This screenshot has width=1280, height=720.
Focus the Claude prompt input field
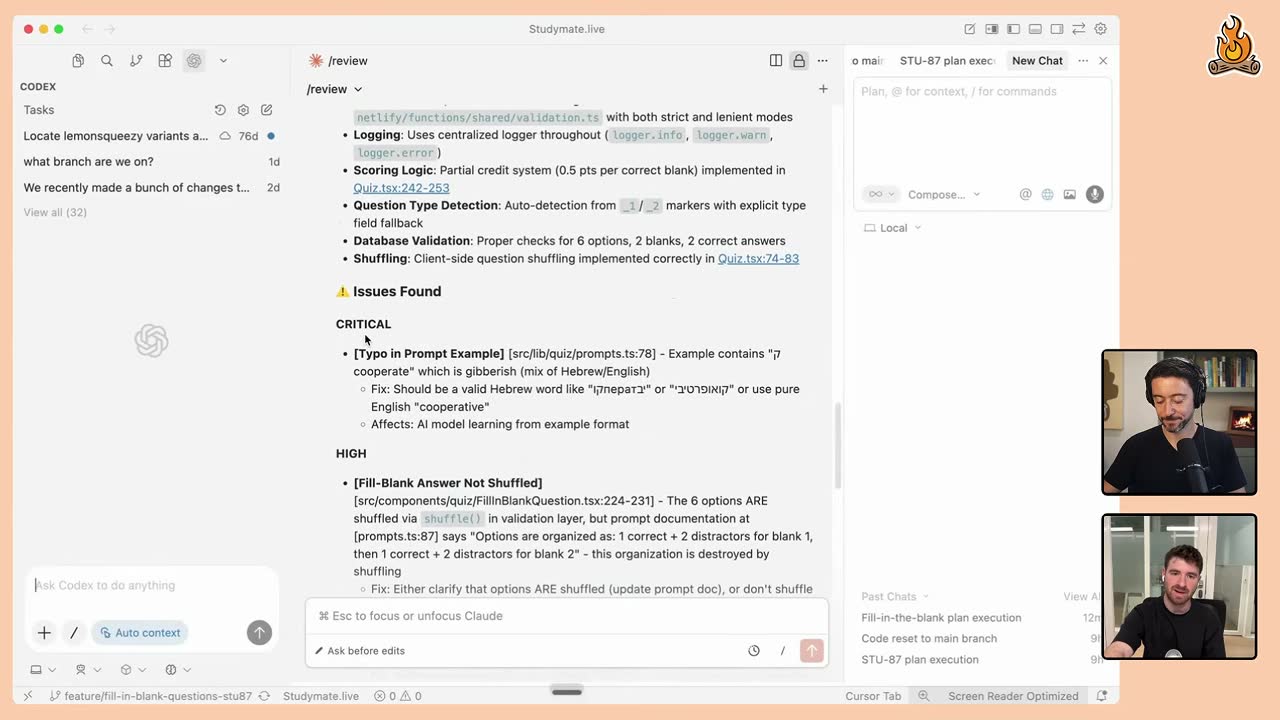pyautogui.click(x=566, y=616)
